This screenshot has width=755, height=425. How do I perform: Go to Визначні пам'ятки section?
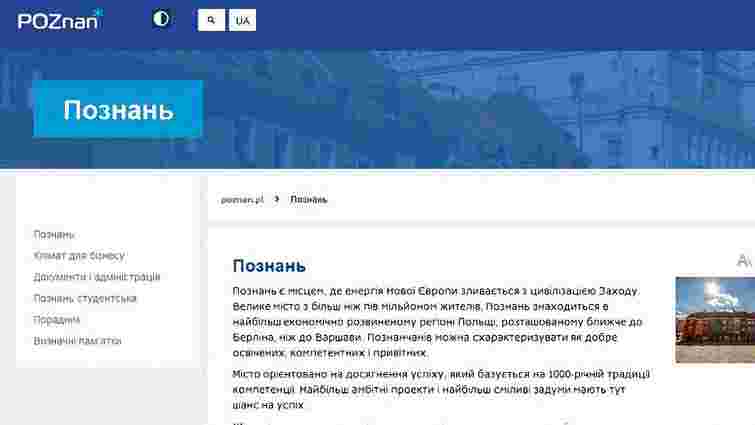pyautogui.click(x=77, y=341)
